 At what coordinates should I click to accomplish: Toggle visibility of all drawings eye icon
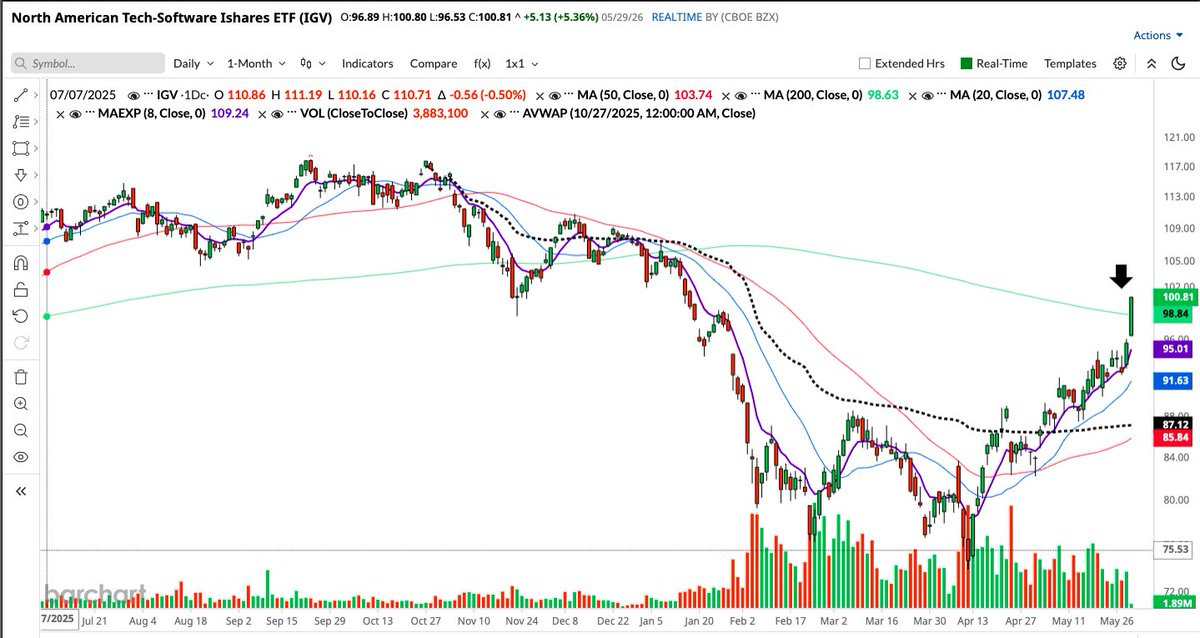(x=21, y=457)
